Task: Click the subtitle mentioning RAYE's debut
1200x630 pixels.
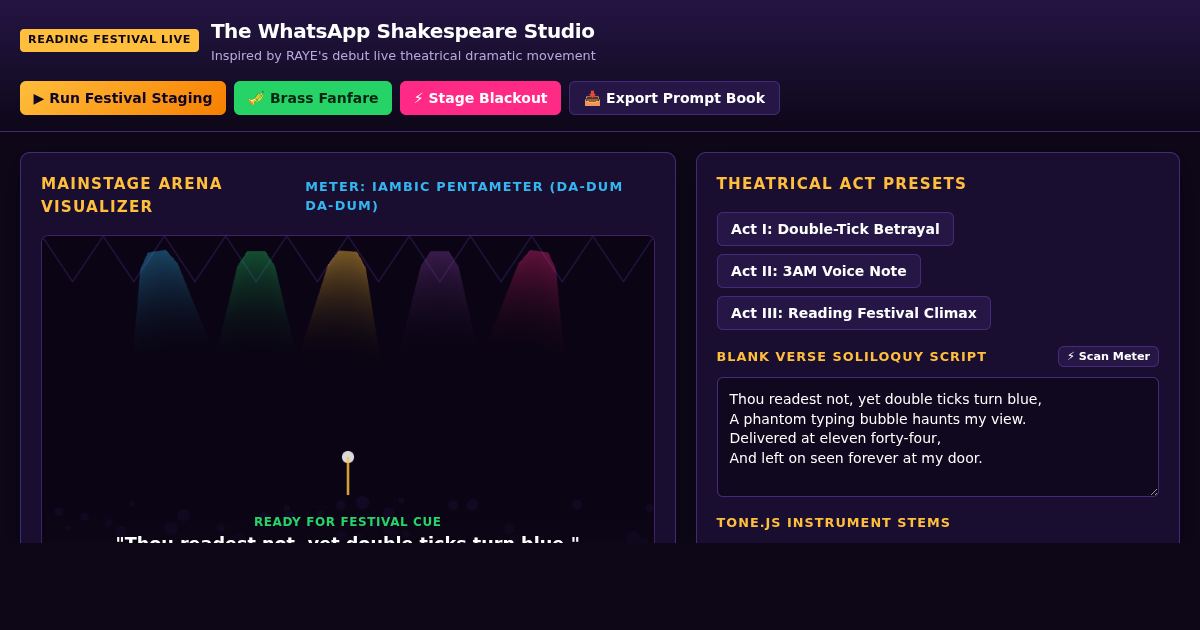Action: (403, 56)
